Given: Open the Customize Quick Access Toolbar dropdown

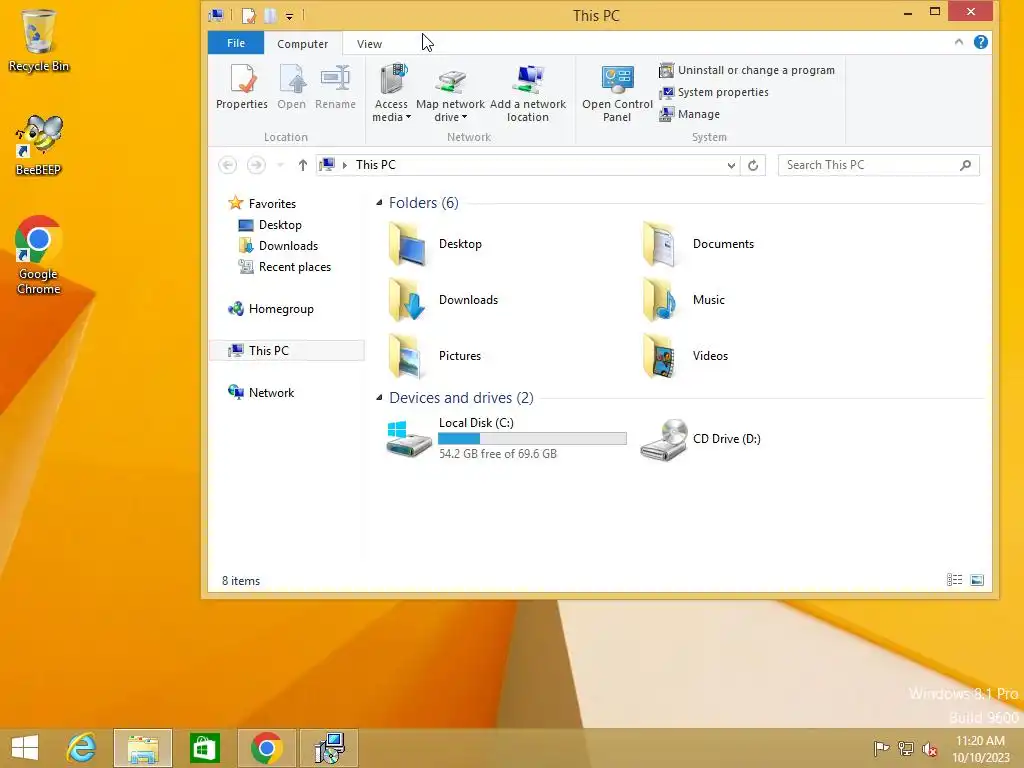Looking at the screenshot, I should (x=289, y=16).
